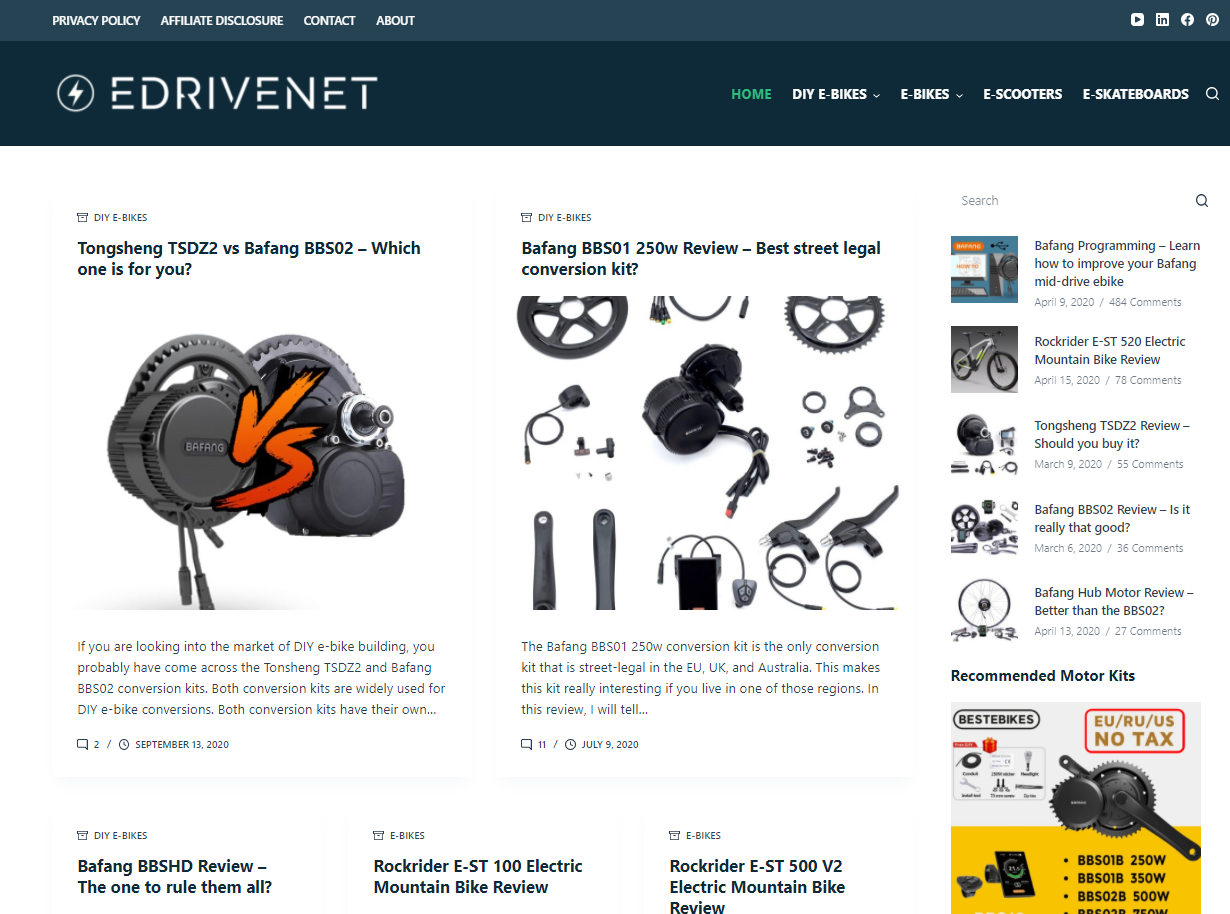1230x914 pixels.
Task: Open the BBS01 conversion kit parts image
Action: pyautogui.click(x=706, y=453)
